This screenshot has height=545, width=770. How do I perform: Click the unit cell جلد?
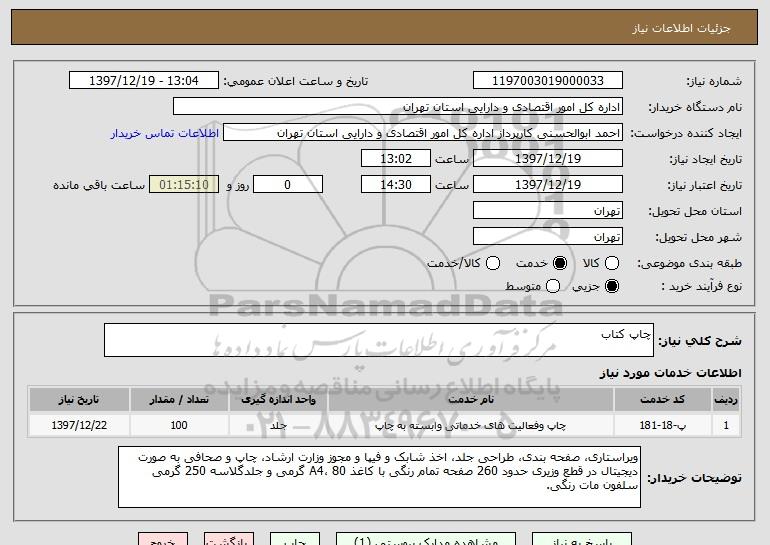(x=278, y=425)
